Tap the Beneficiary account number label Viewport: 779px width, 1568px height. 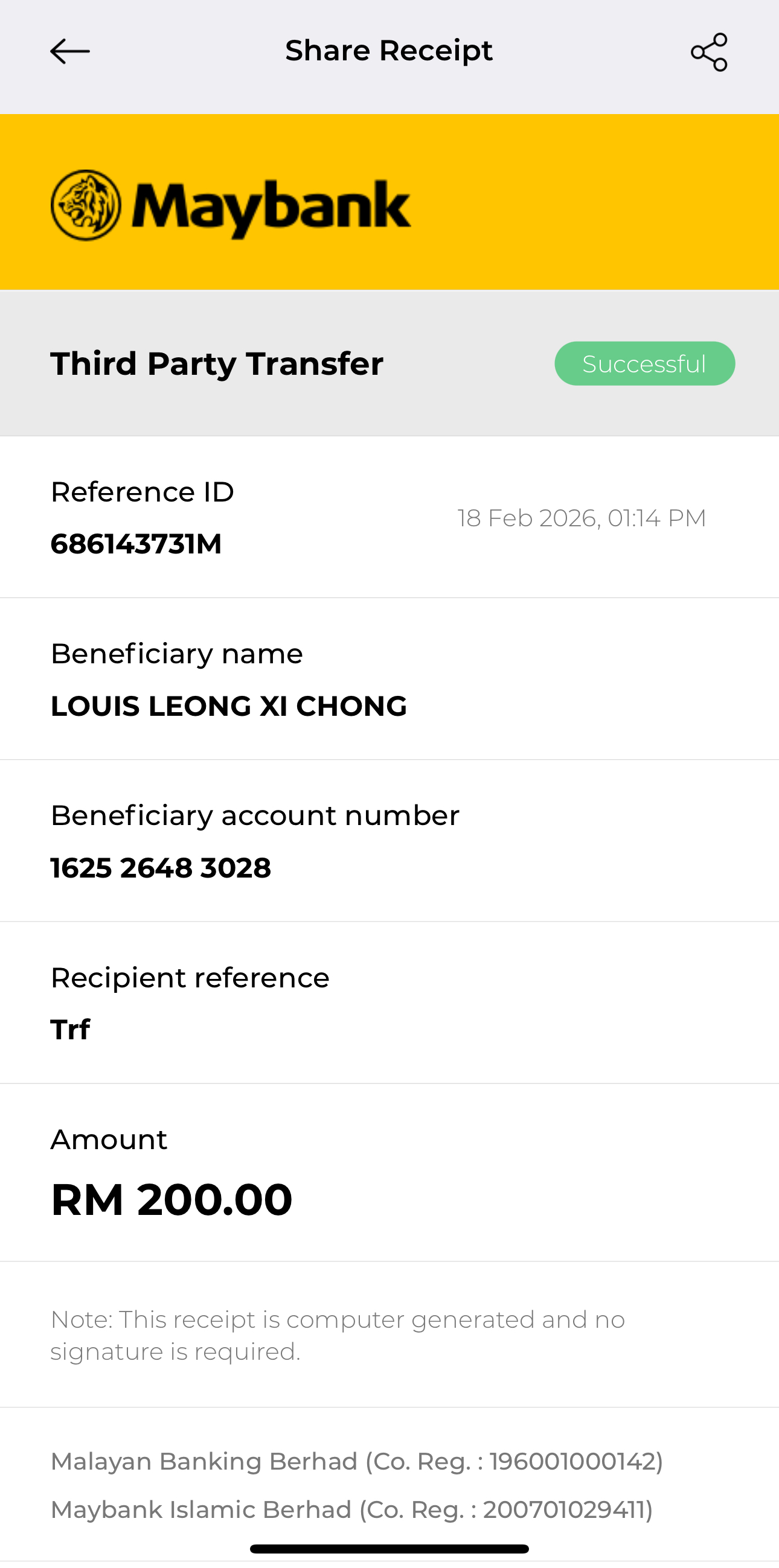[255, 815]
